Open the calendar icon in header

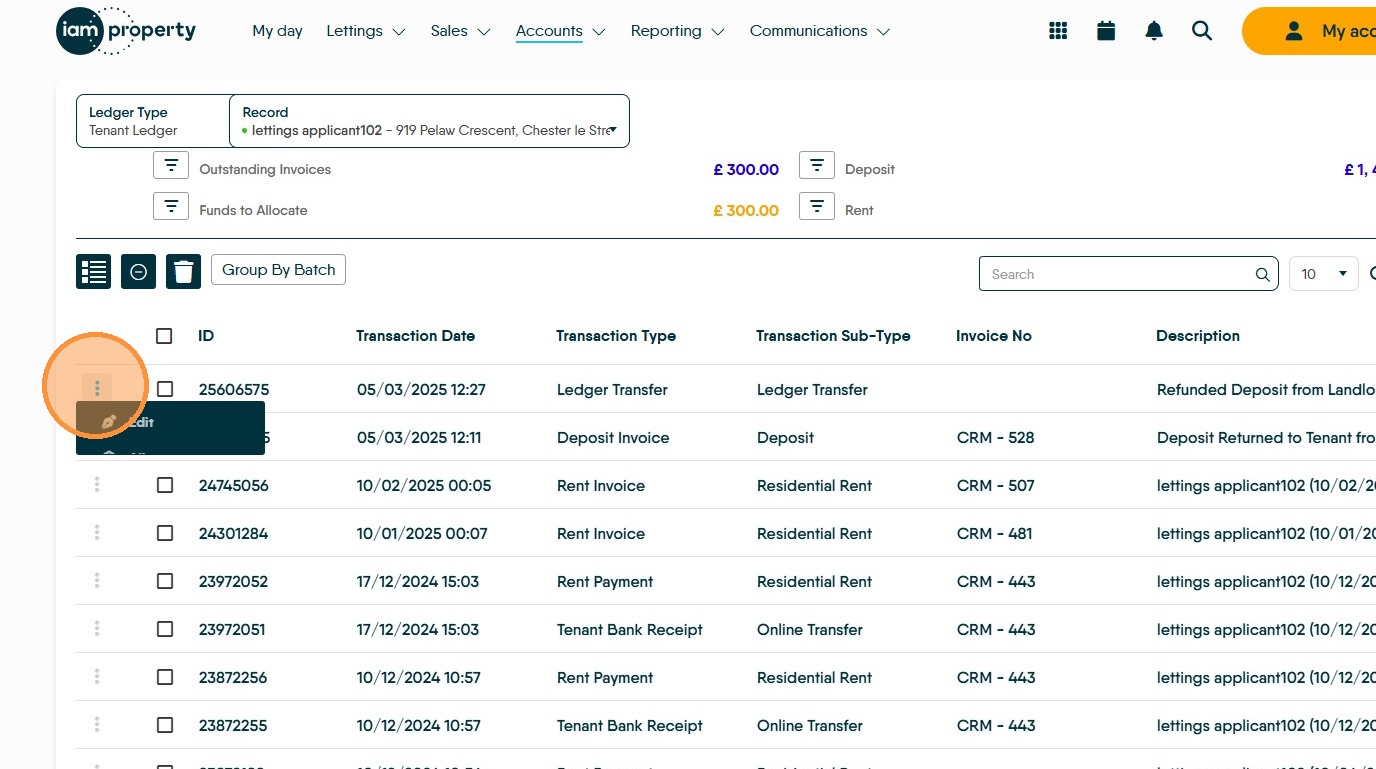pos(1106,31)
